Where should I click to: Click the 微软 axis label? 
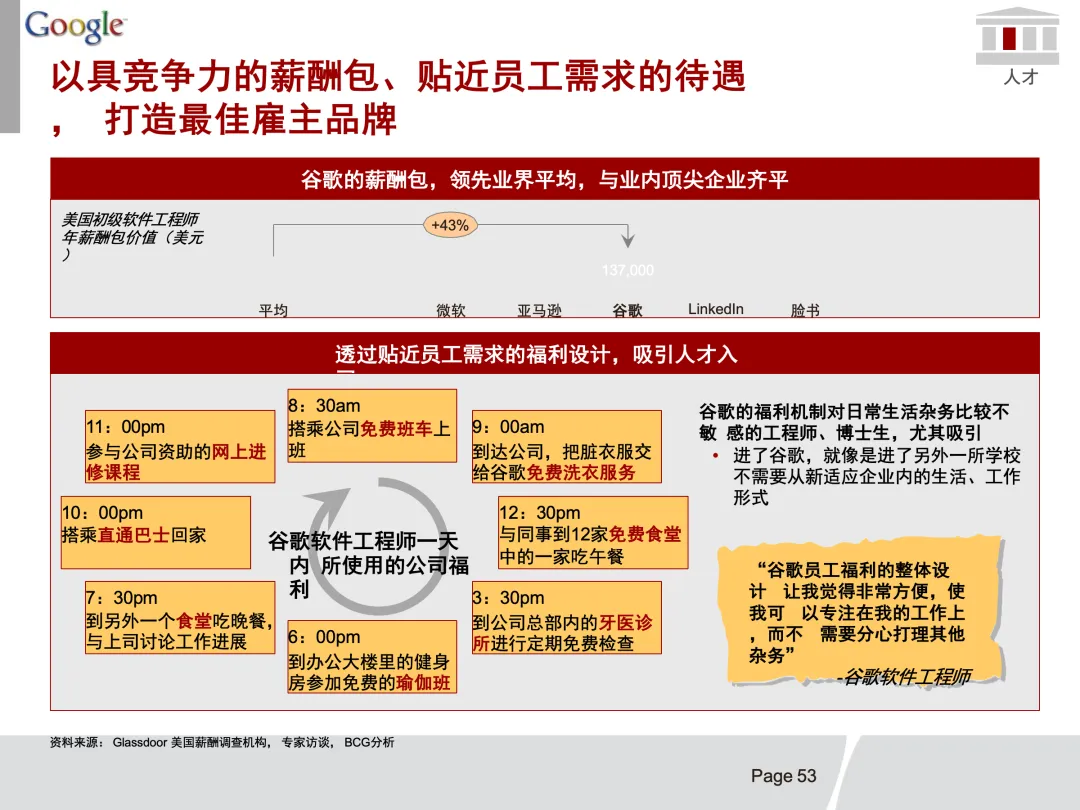(450, 311)
